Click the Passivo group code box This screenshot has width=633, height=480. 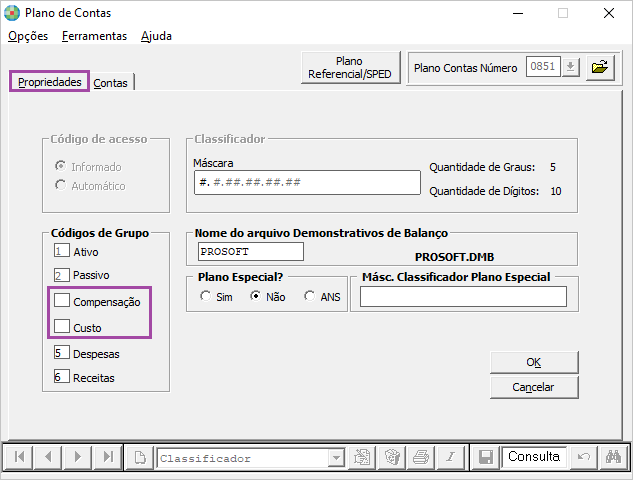pos(62,275)
